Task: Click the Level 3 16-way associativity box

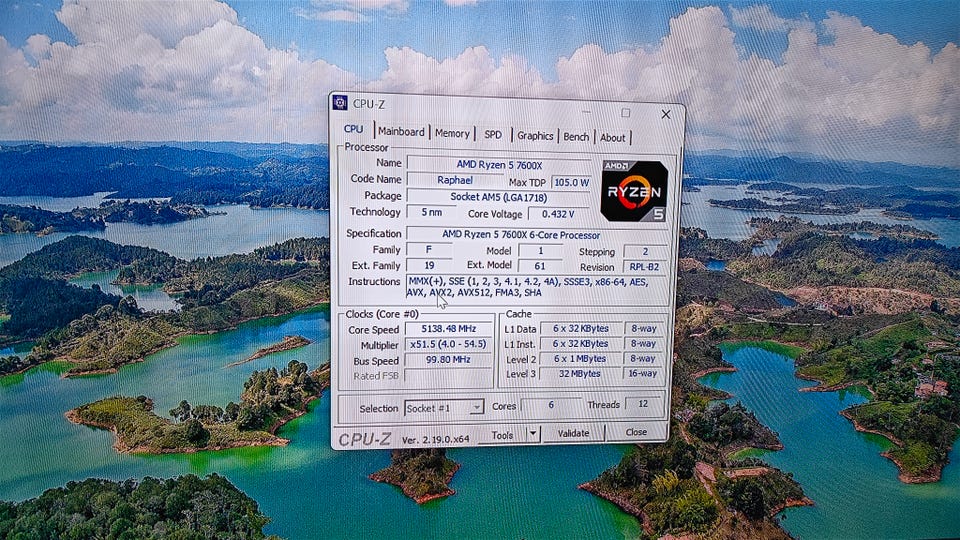Action: [643, 373]
